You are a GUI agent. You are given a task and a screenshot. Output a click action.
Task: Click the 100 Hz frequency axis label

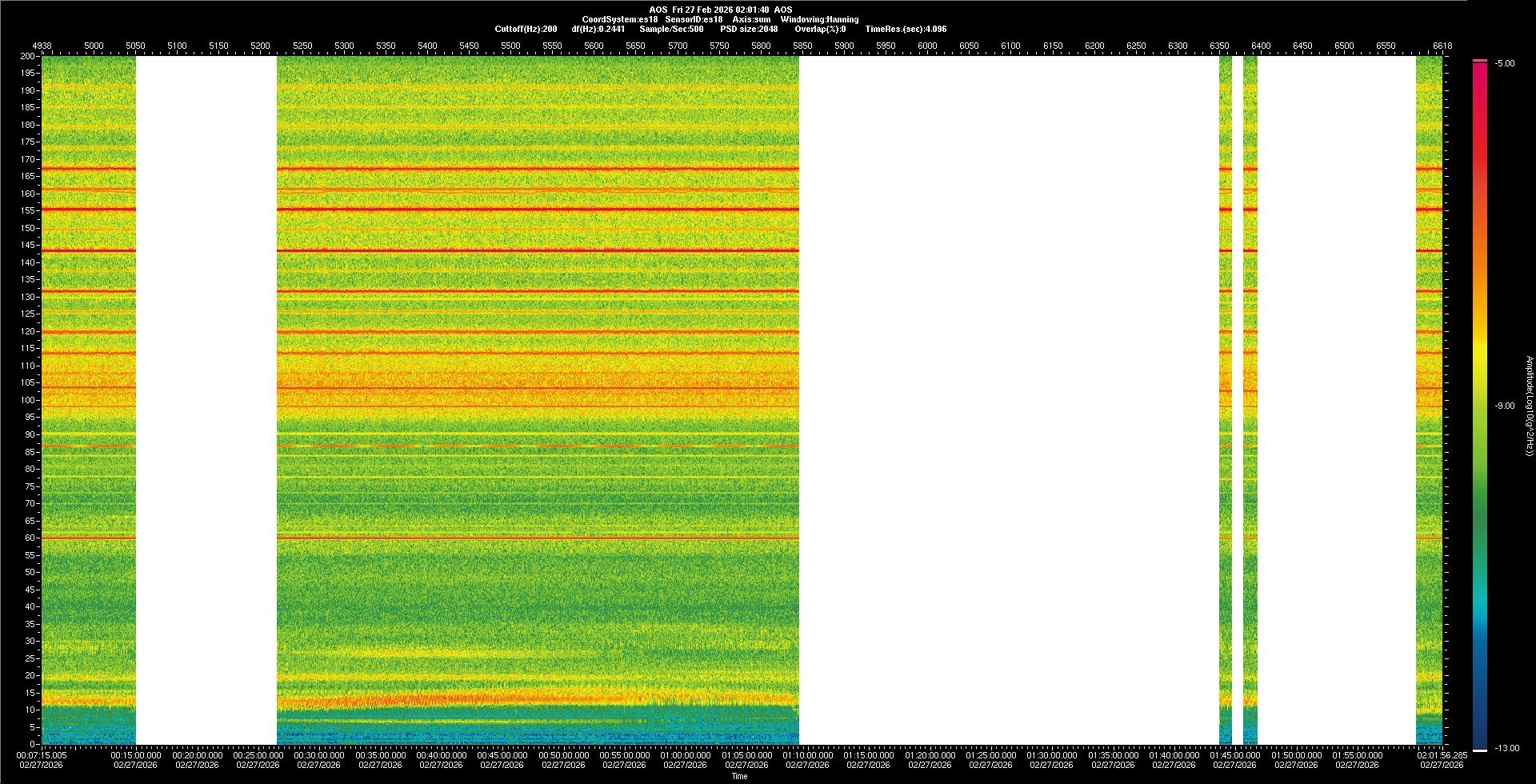pos(28,400)
